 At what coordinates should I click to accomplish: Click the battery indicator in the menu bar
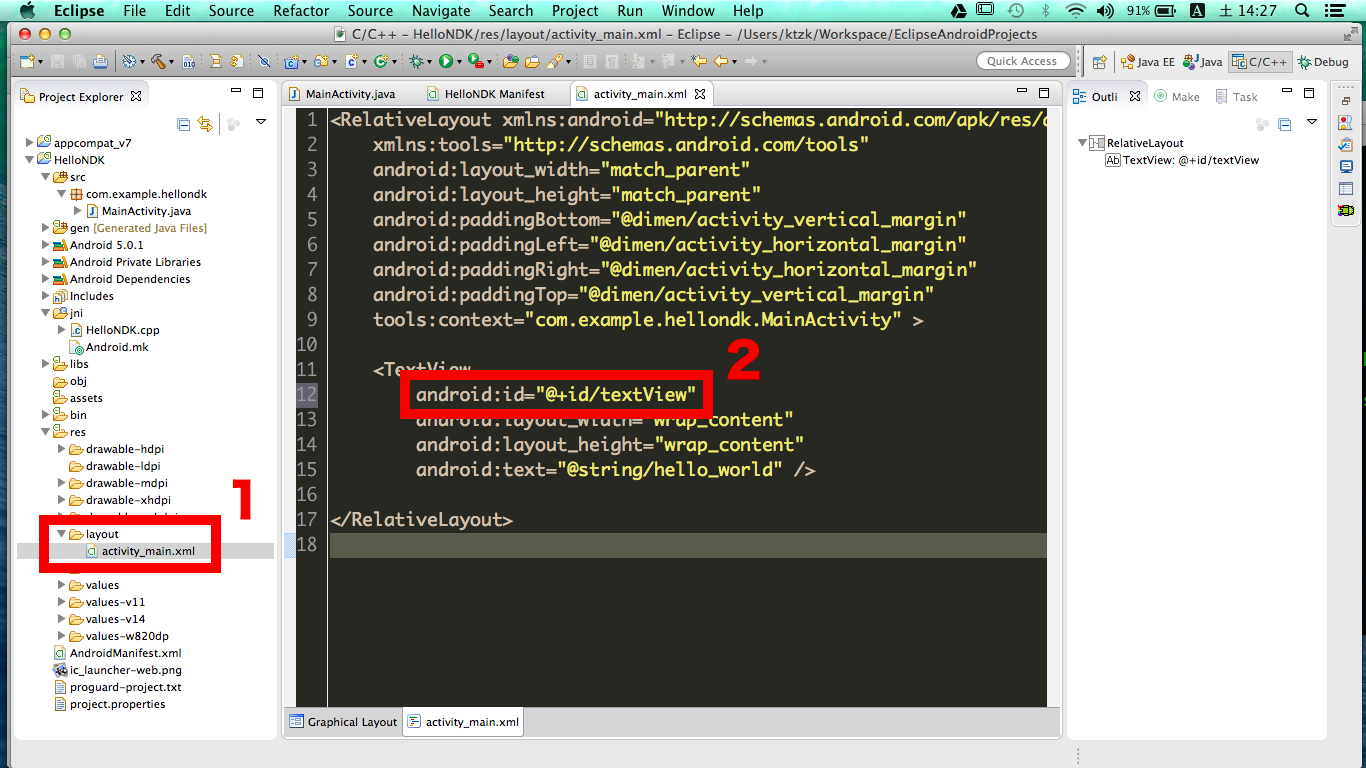(x=1162, y=10)
